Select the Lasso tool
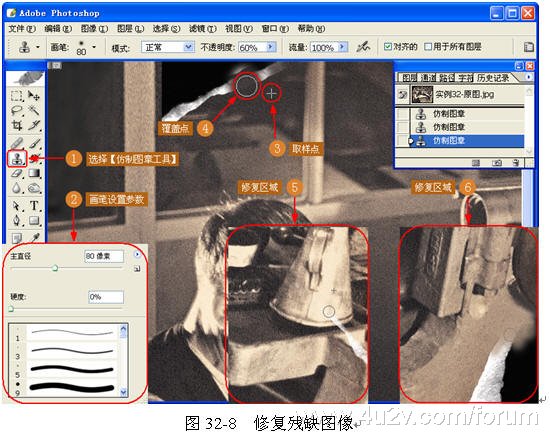 pyautogui.click(x=16, y=111)
